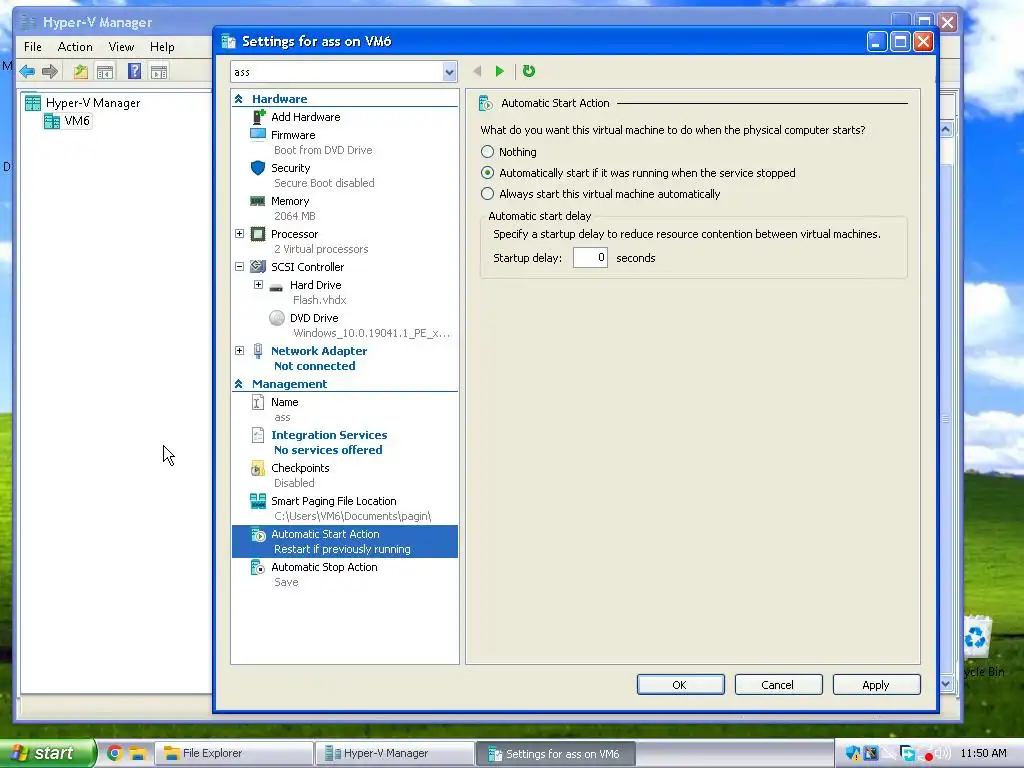1024x768 pixels.
Task: Click the Up one level folder icon
Action: pos(80,71)
